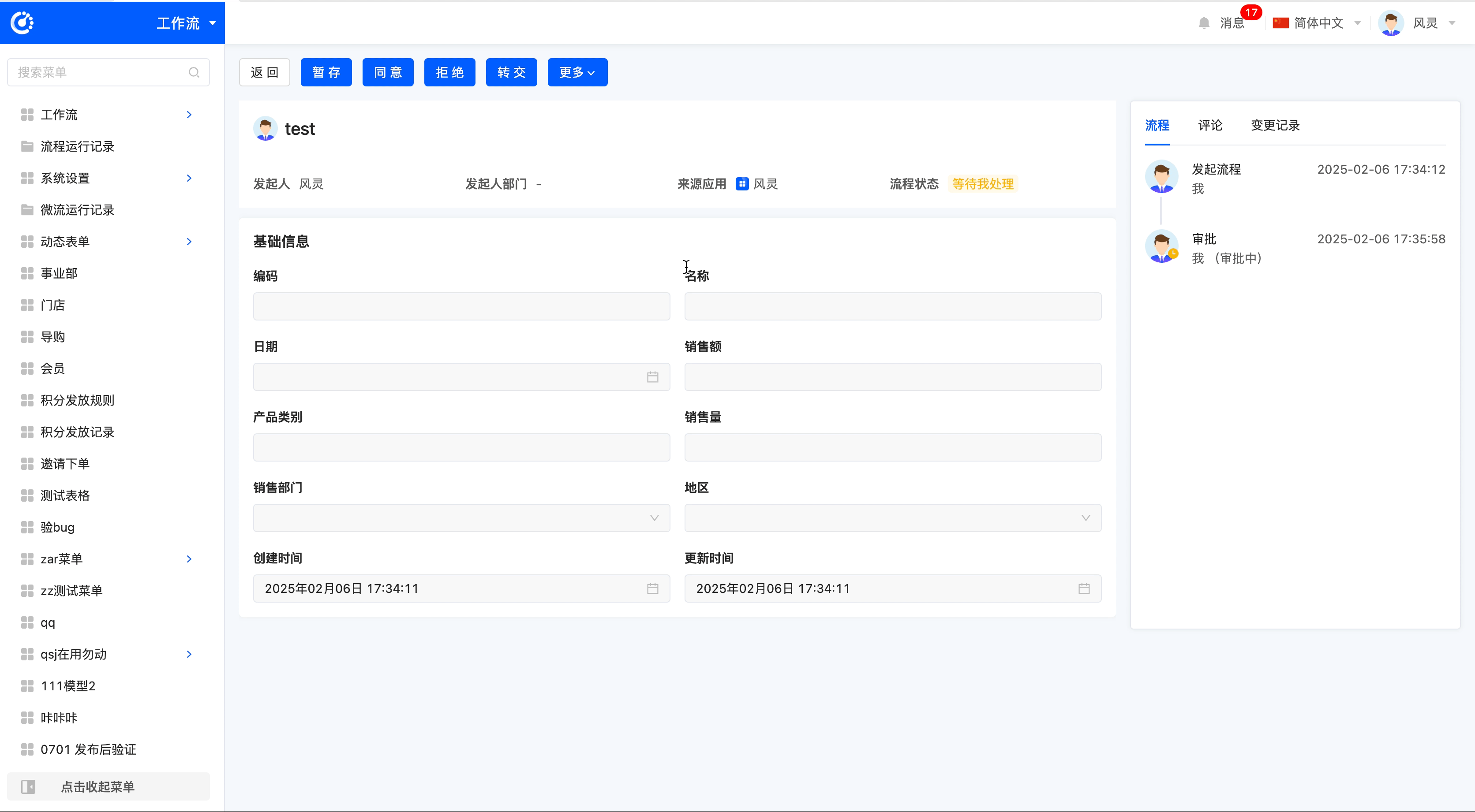Click the 拒绝 reject button
Screen dimensions: 1475x812
pos(449,72)
